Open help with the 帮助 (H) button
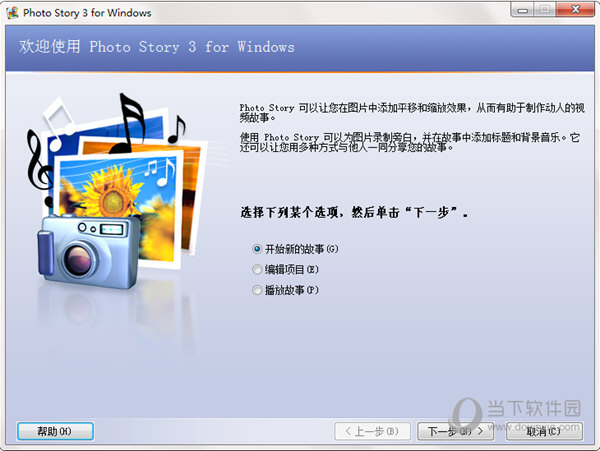 pyautogui.click(x=55, y=431)
